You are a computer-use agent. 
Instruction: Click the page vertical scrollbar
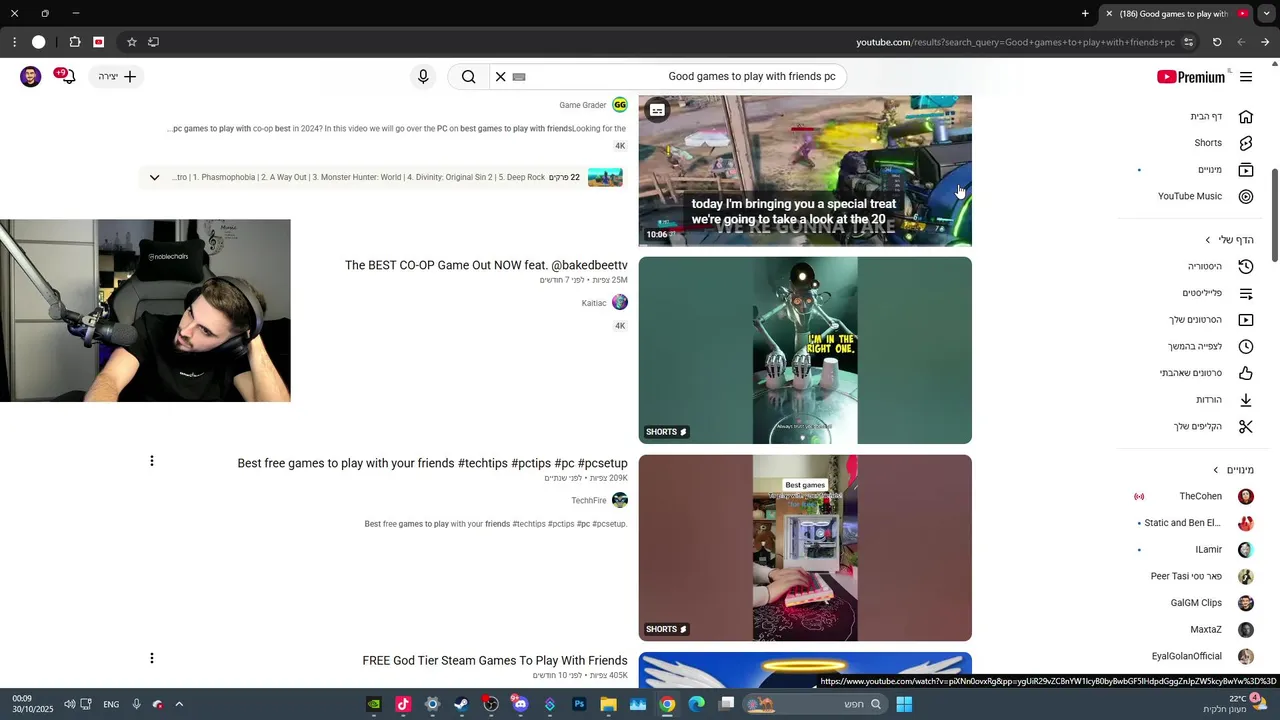(1275, 215)
